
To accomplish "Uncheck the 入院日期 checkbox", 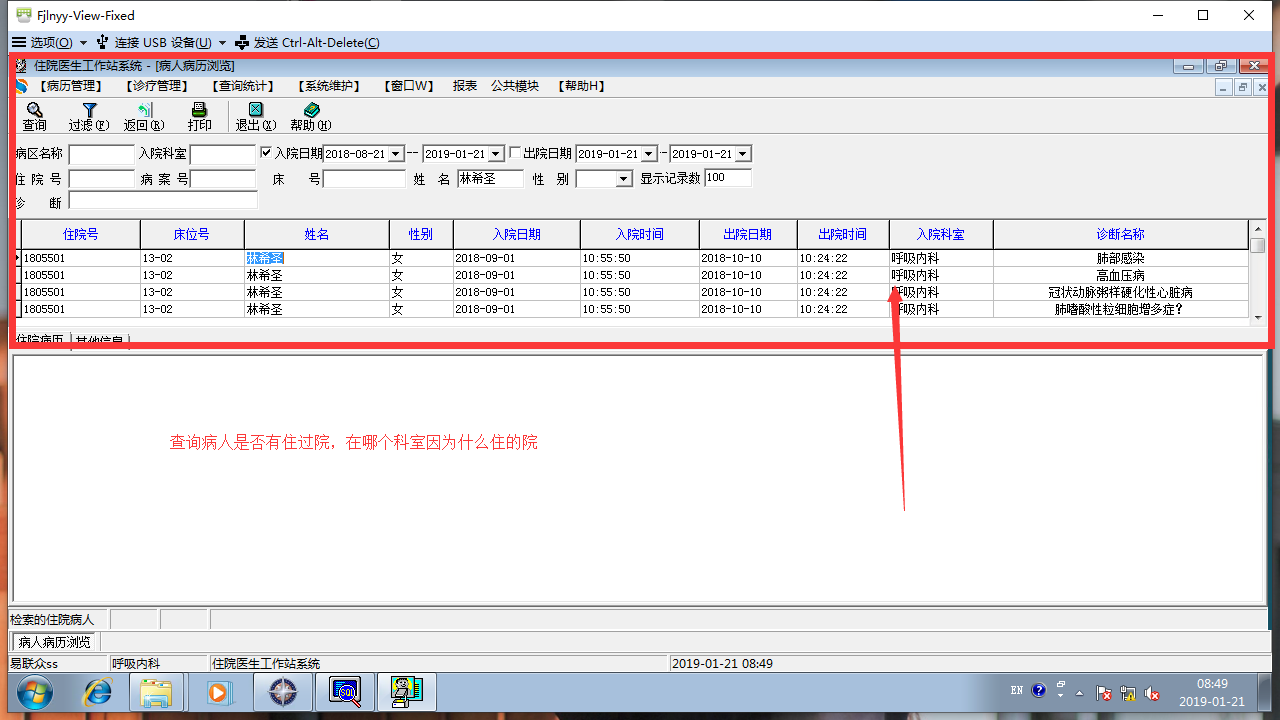I will point(266,153).
